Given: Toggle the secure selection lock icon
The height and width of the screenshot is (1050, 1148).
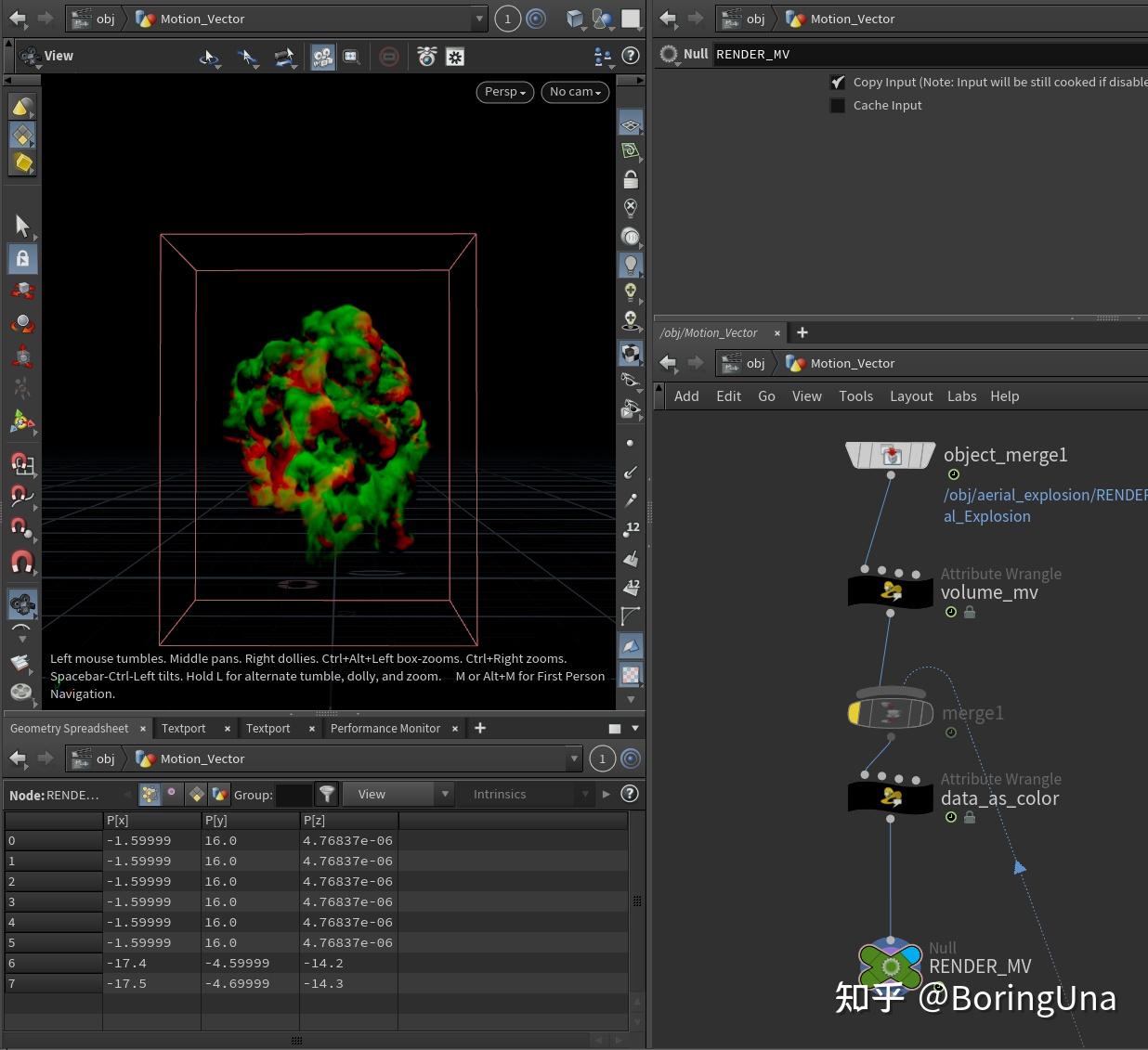Looking at the screenshot, I should point(22,258).
